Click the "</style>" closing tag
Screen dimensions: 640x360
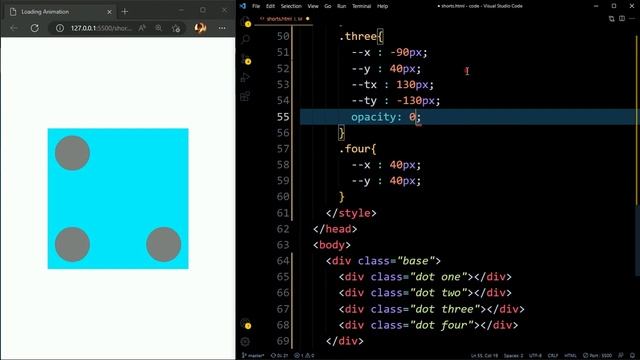(351, 213)
